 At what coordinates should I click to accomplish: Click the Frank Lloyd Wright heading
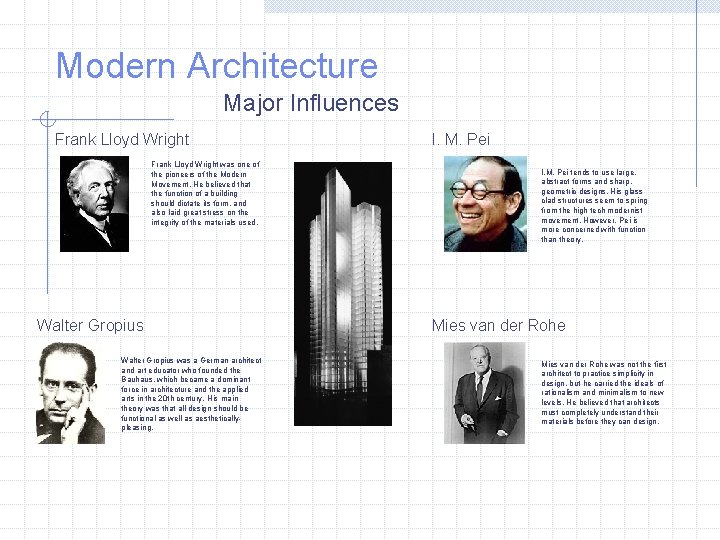122,139
